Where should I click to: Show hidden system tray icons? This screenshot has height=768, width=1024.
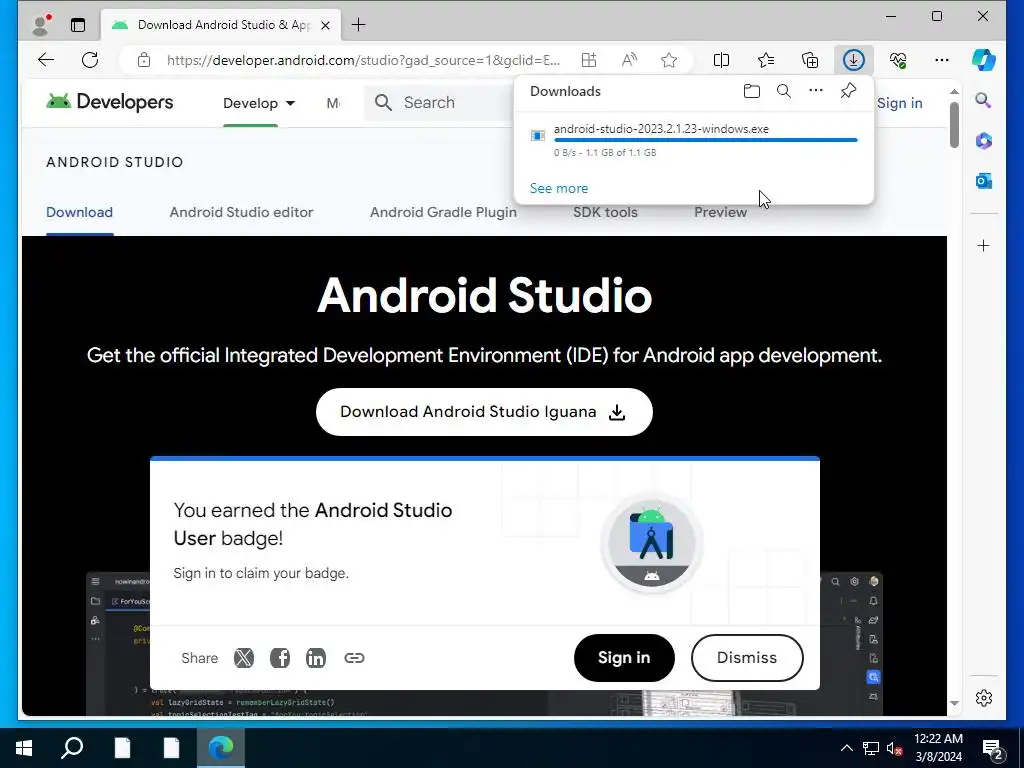point(846,748)
